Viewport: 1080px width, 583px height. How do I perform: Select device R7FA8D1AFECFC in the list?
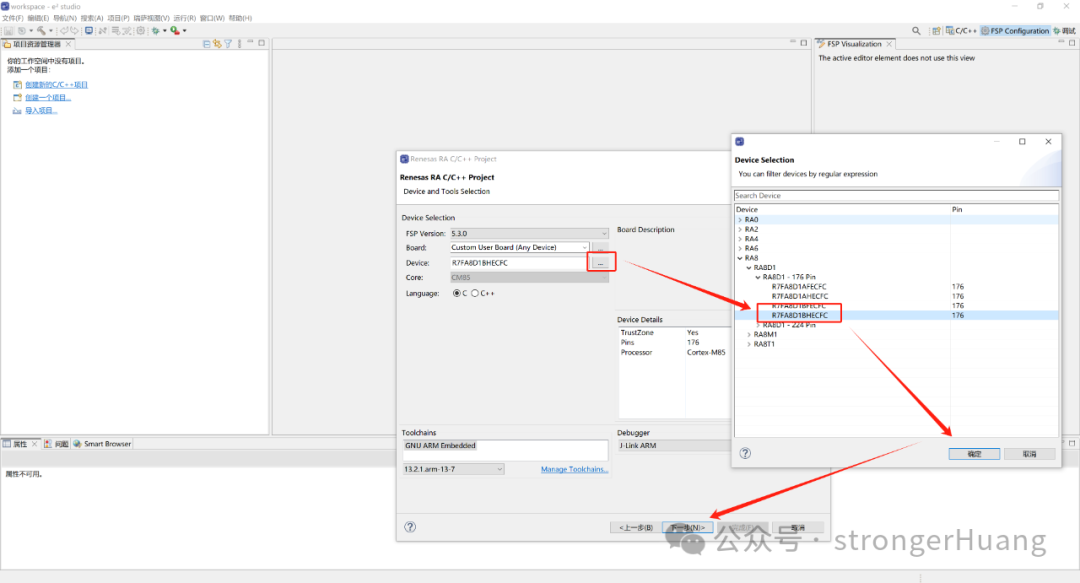click(799, 287)
